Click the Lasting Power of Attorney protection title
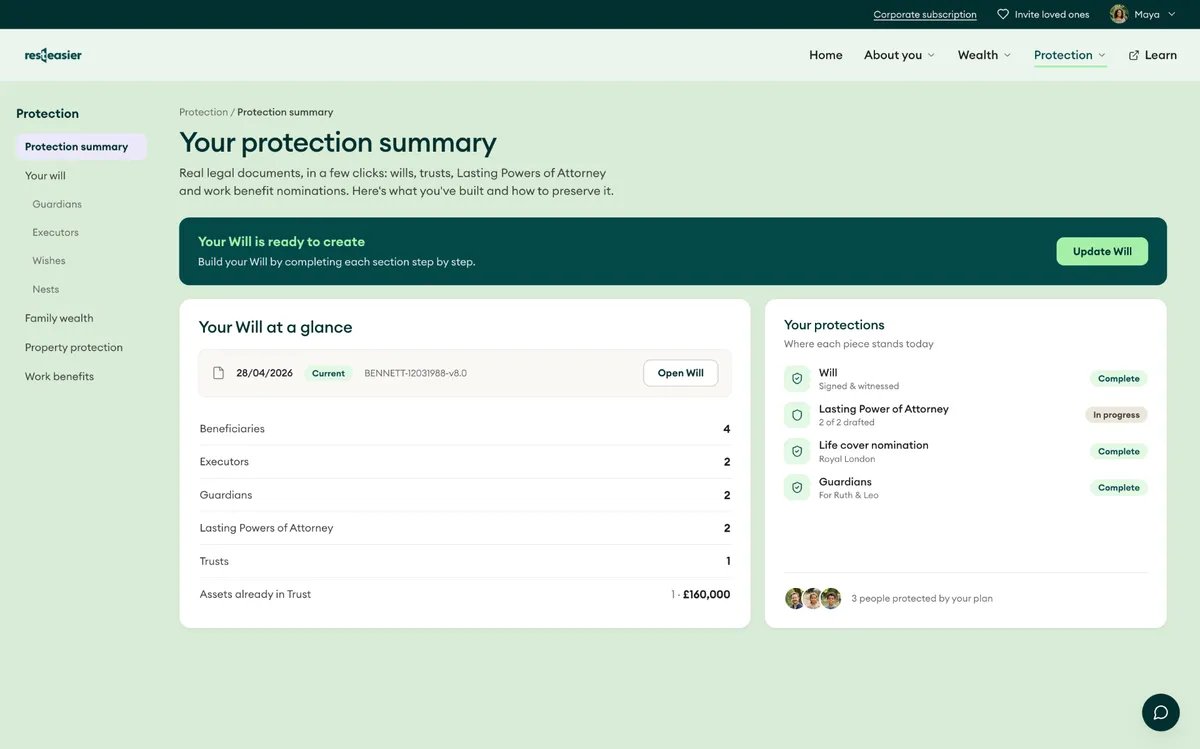1200x749 pixels. tap(884, 409)
